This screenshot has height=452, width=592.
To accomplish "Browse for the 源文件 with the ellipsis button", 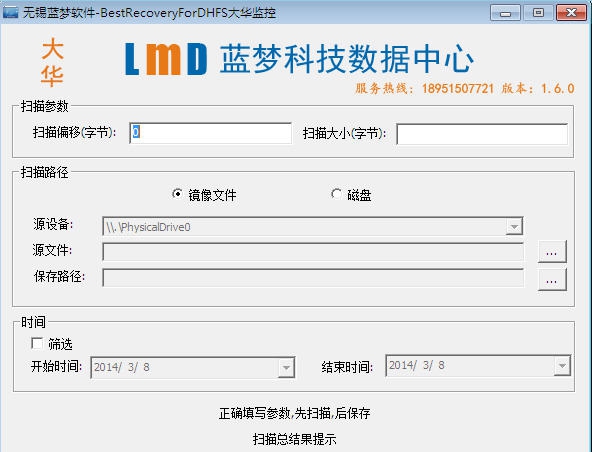I will (552, 252).
